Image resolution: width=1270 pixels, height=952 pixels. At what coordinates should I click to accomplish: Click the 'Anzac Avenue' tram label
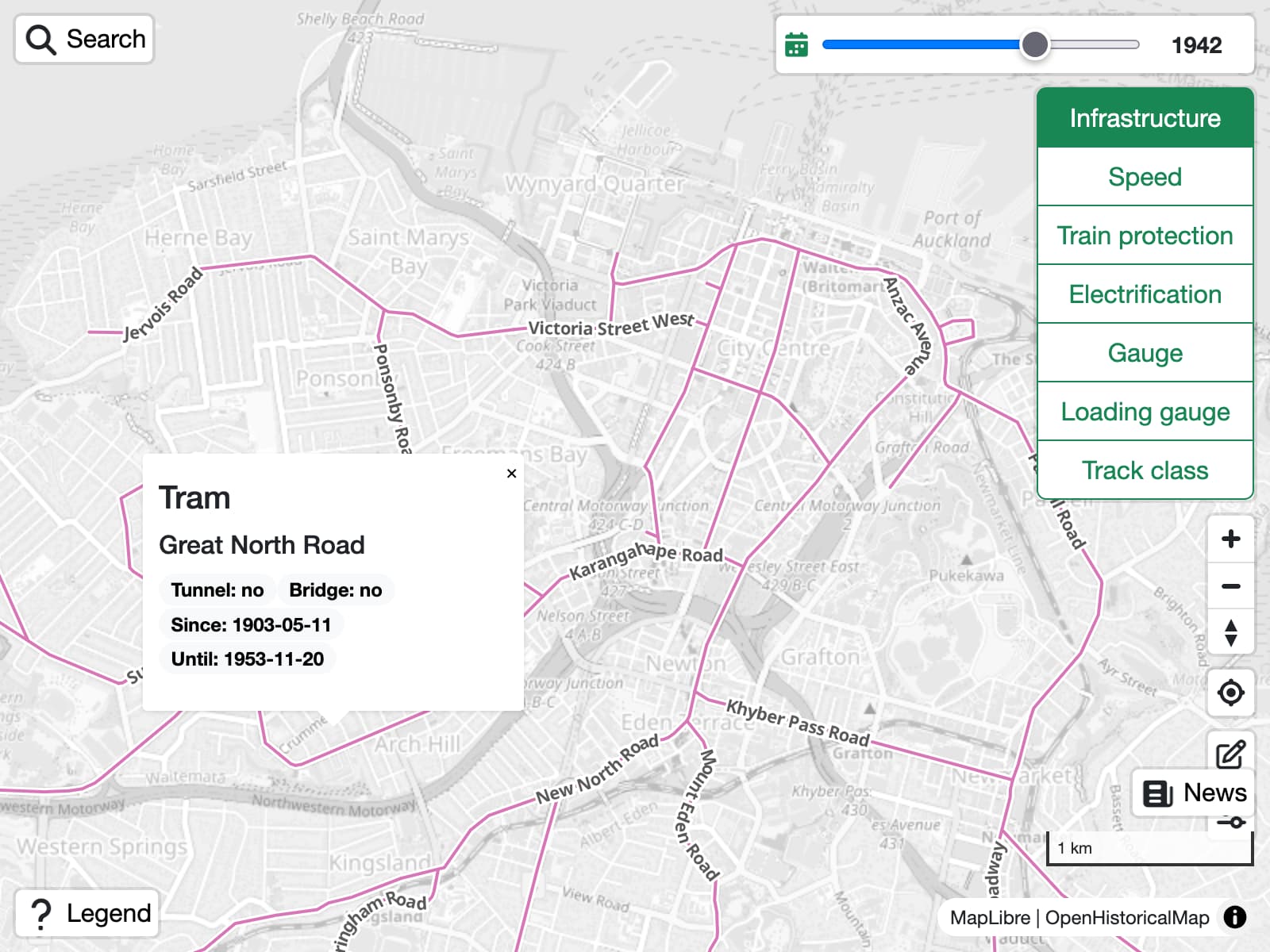pyautogui.click(x=909, y=325)
